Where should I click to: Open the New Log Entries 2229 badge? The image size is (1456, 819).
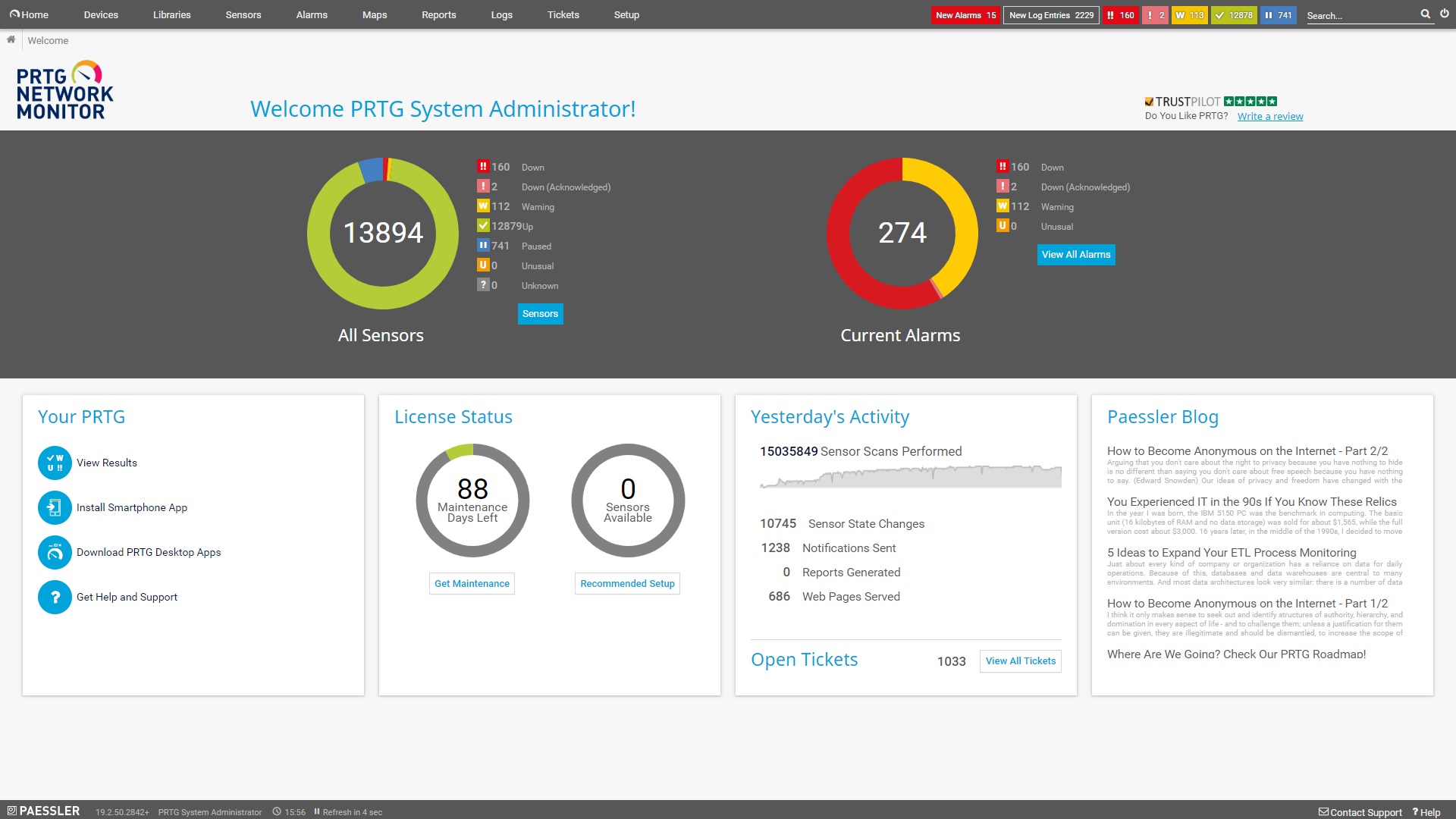click(1051, 15)
